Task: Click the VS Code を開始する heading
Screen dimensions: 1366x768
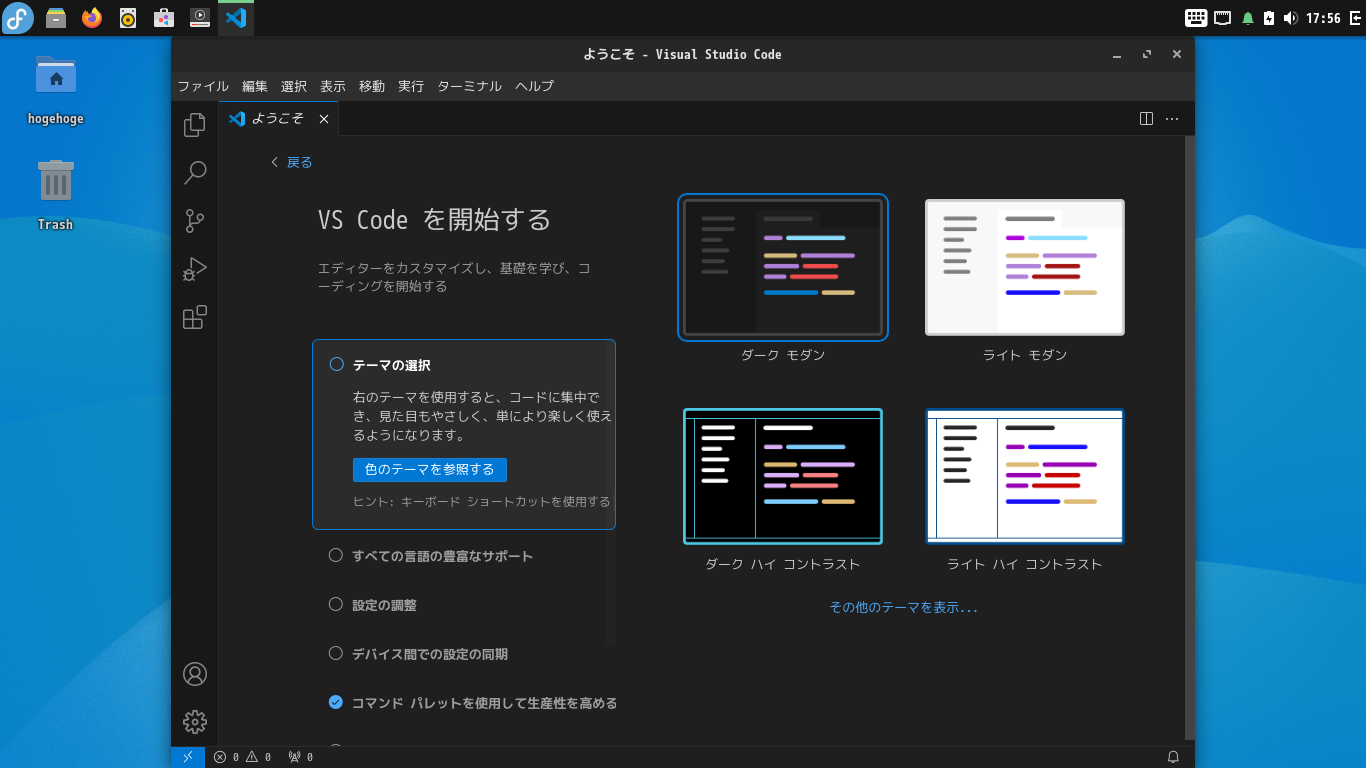Action: click(x=434, y=219)
